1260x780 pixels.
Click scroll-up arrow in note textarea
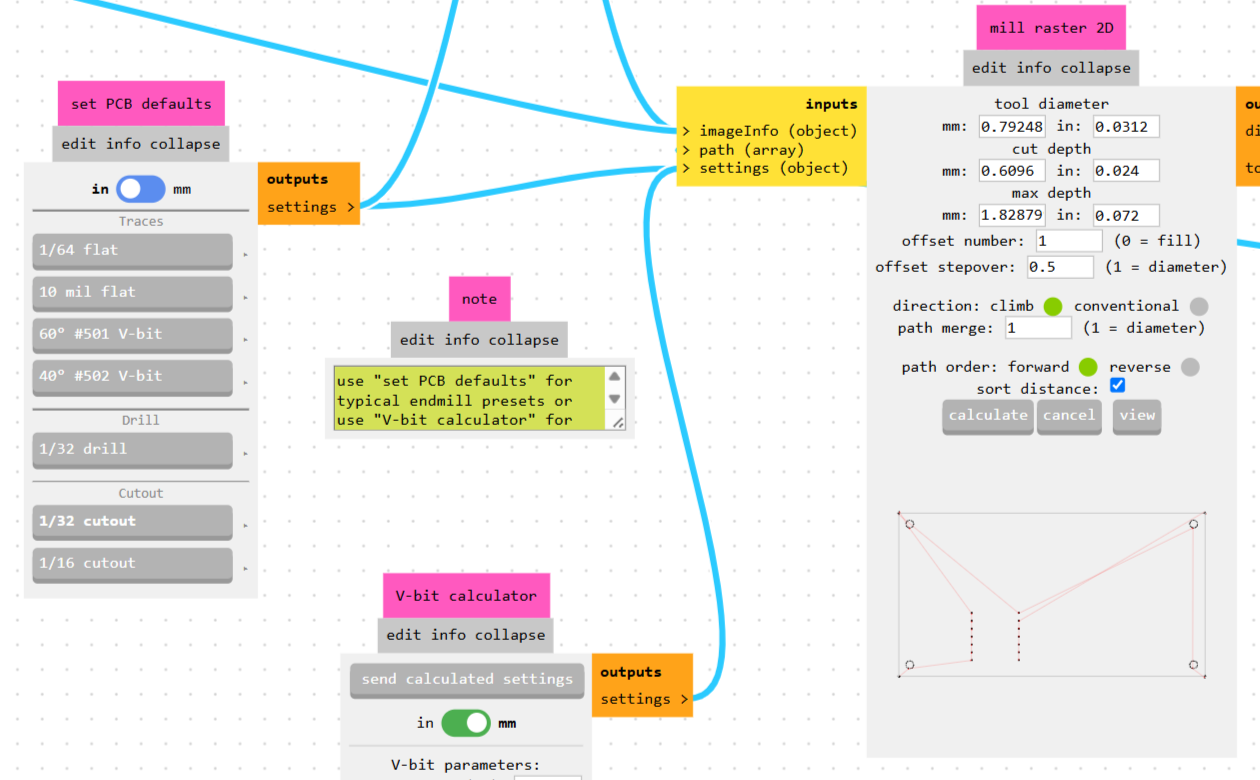[x=615, y=377]
